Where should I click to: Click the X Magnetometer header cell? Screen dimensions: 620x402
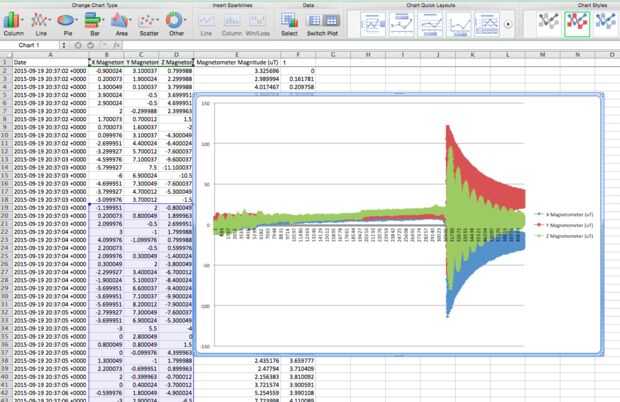(x=106, y=62)
